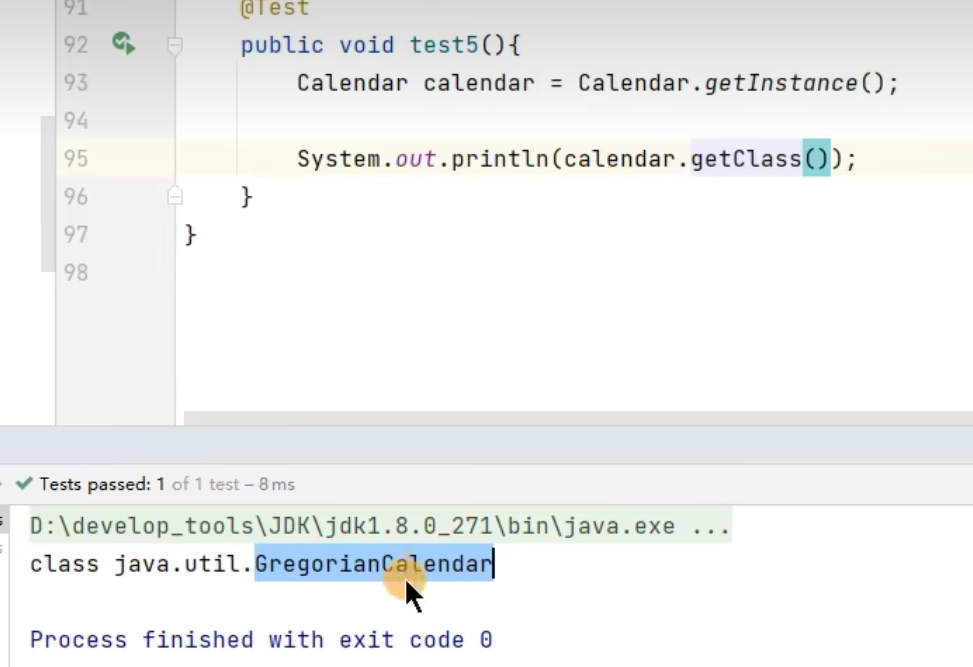Click the closing brace on line 97

191,235
